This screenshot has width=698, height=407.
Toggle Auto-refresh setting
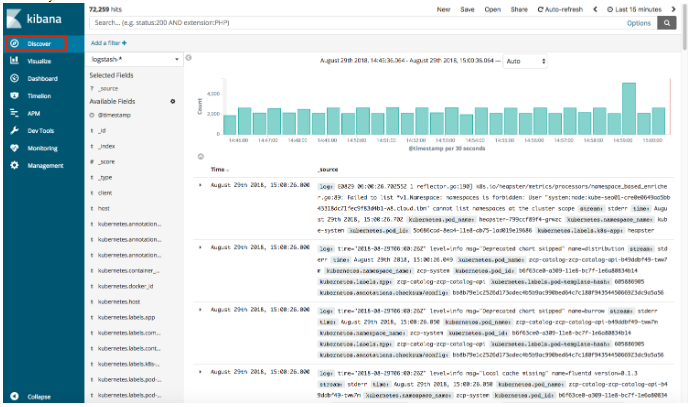point(560,9)
